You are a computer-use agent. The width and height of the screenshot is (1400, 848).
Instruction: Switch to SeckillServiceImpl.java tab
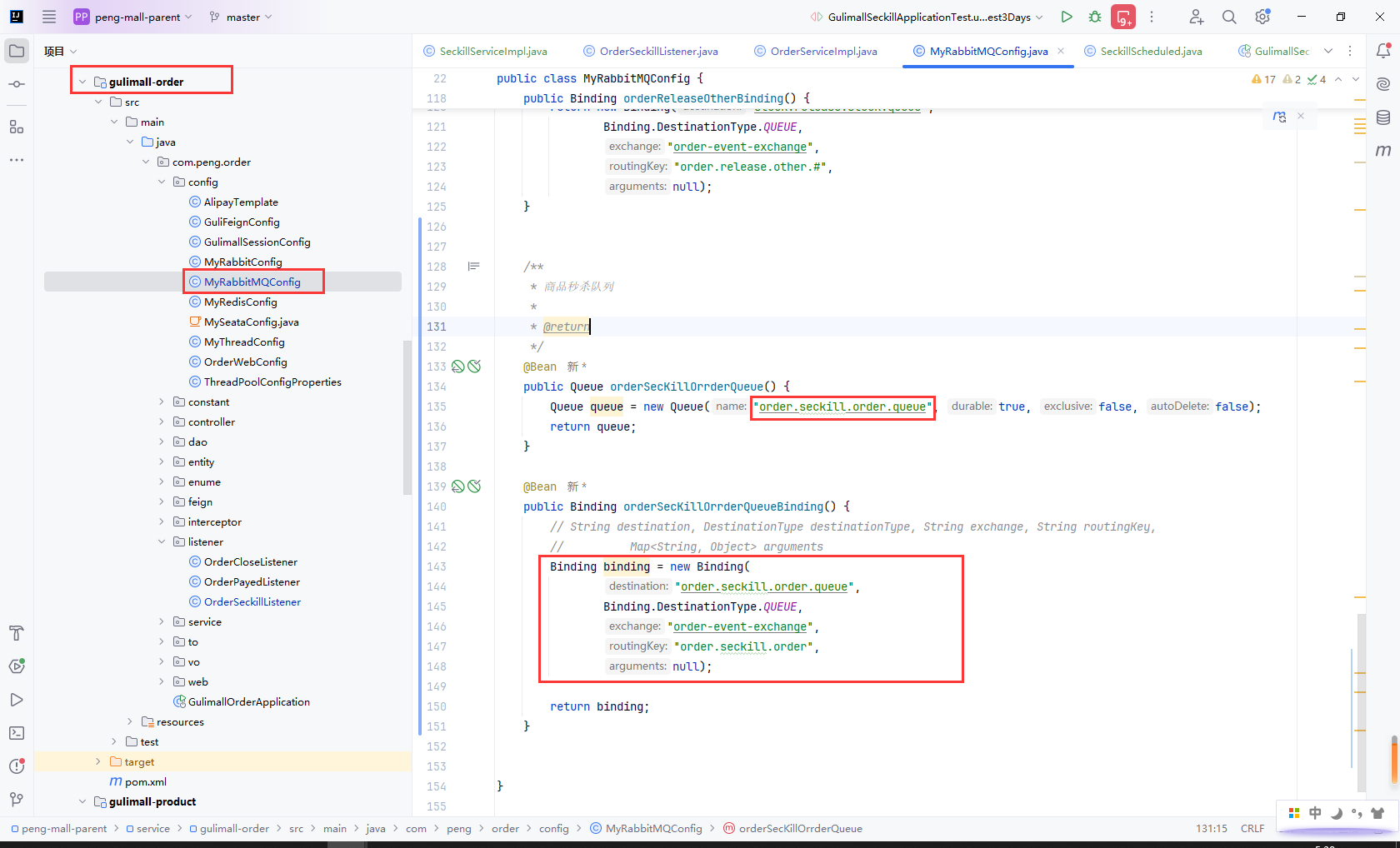tap(485, 51)
